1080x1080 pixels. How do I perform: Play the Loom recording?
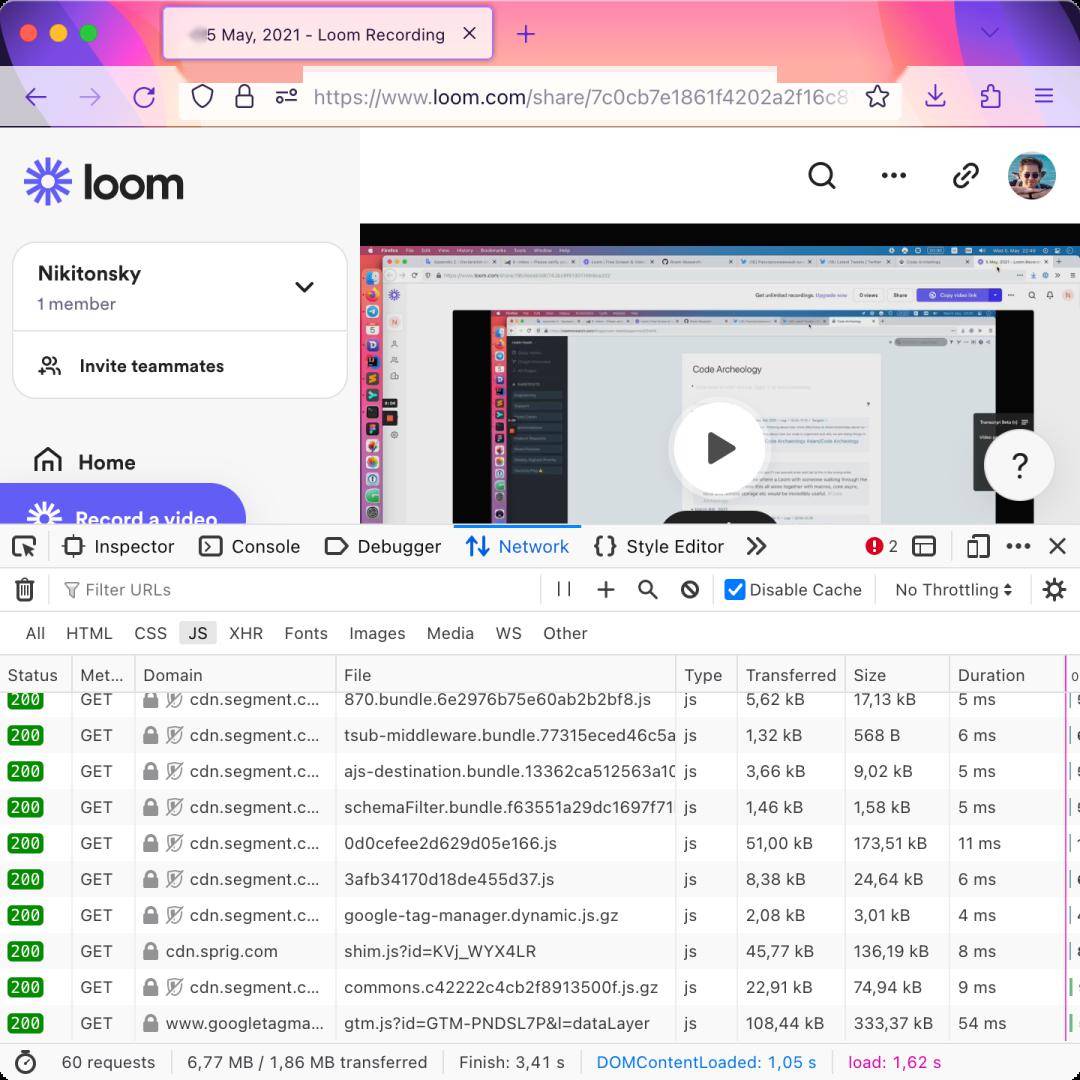719,448
